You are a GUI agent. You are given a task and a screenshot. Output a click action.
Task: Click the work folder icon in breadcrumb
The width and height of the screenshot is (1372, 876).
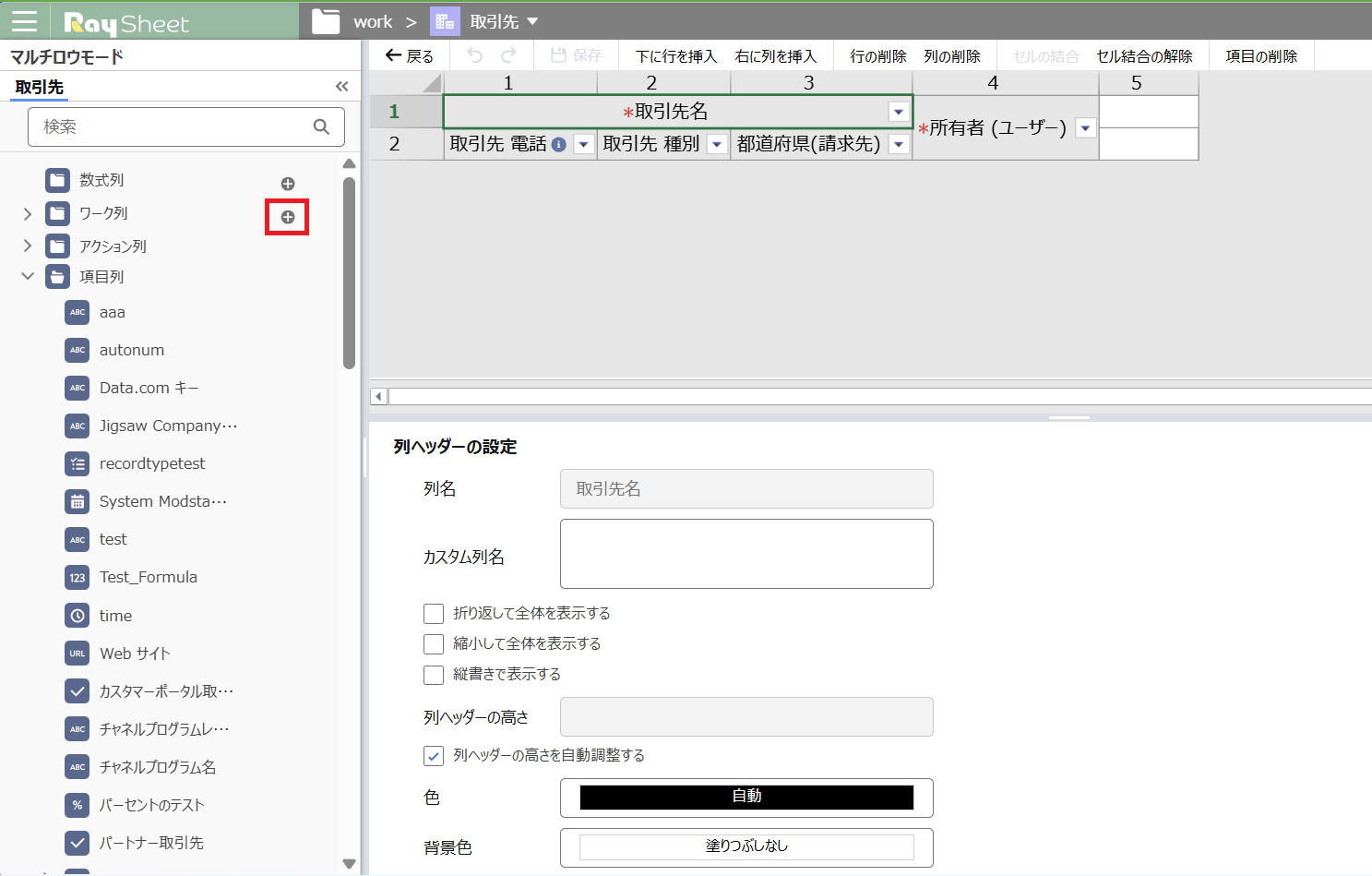[x=326, y=21]
